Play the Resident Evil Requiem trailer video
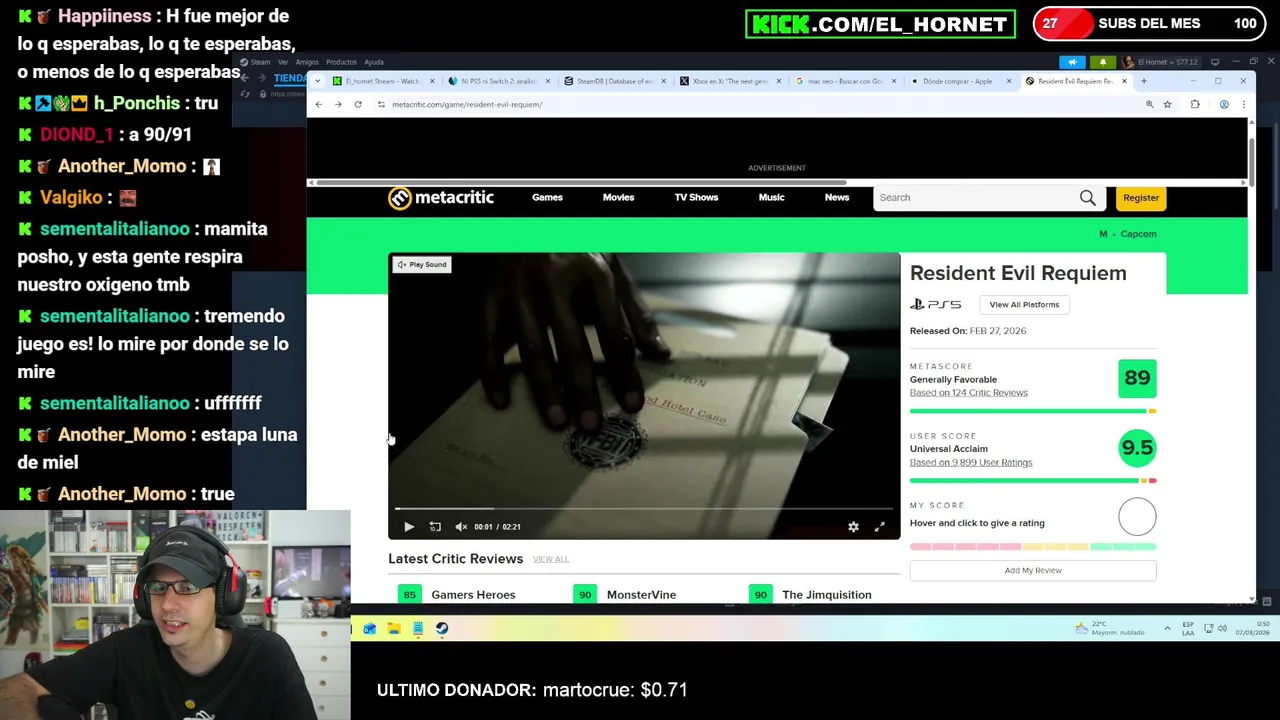Viewport: 1280px width, 720px height. pyautogui.click(x=408, y=527)
